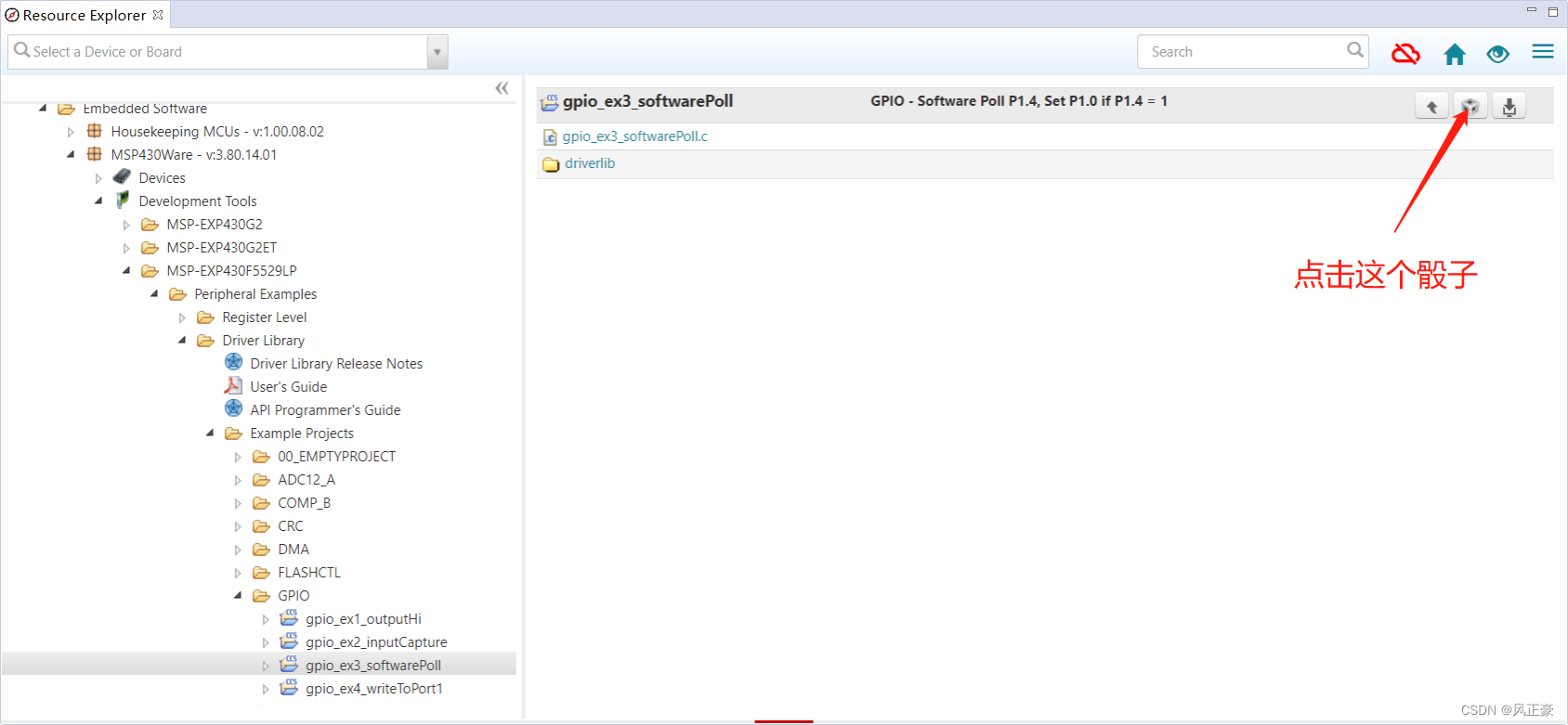
Task: Click the gpio_ex1_outputHi CCS project icon
Action: pyautogui.click(x=289, y=617)
